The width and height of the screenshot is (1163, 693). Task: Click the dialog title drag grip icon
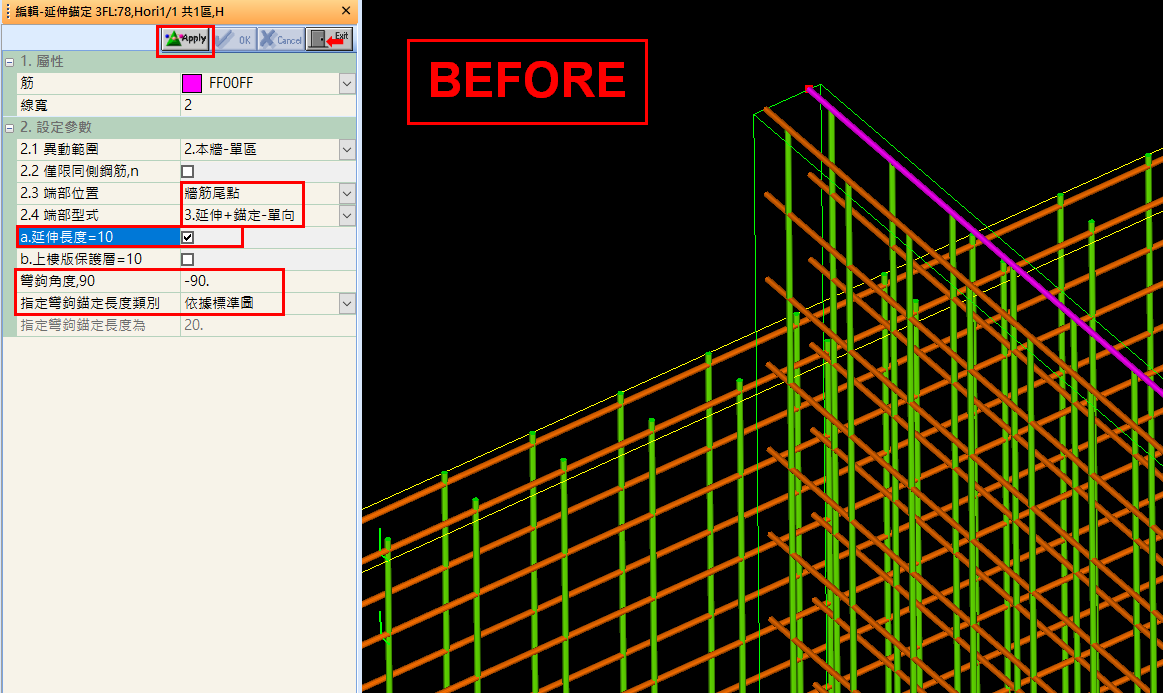pyautogui.click(x=7, y=11)
